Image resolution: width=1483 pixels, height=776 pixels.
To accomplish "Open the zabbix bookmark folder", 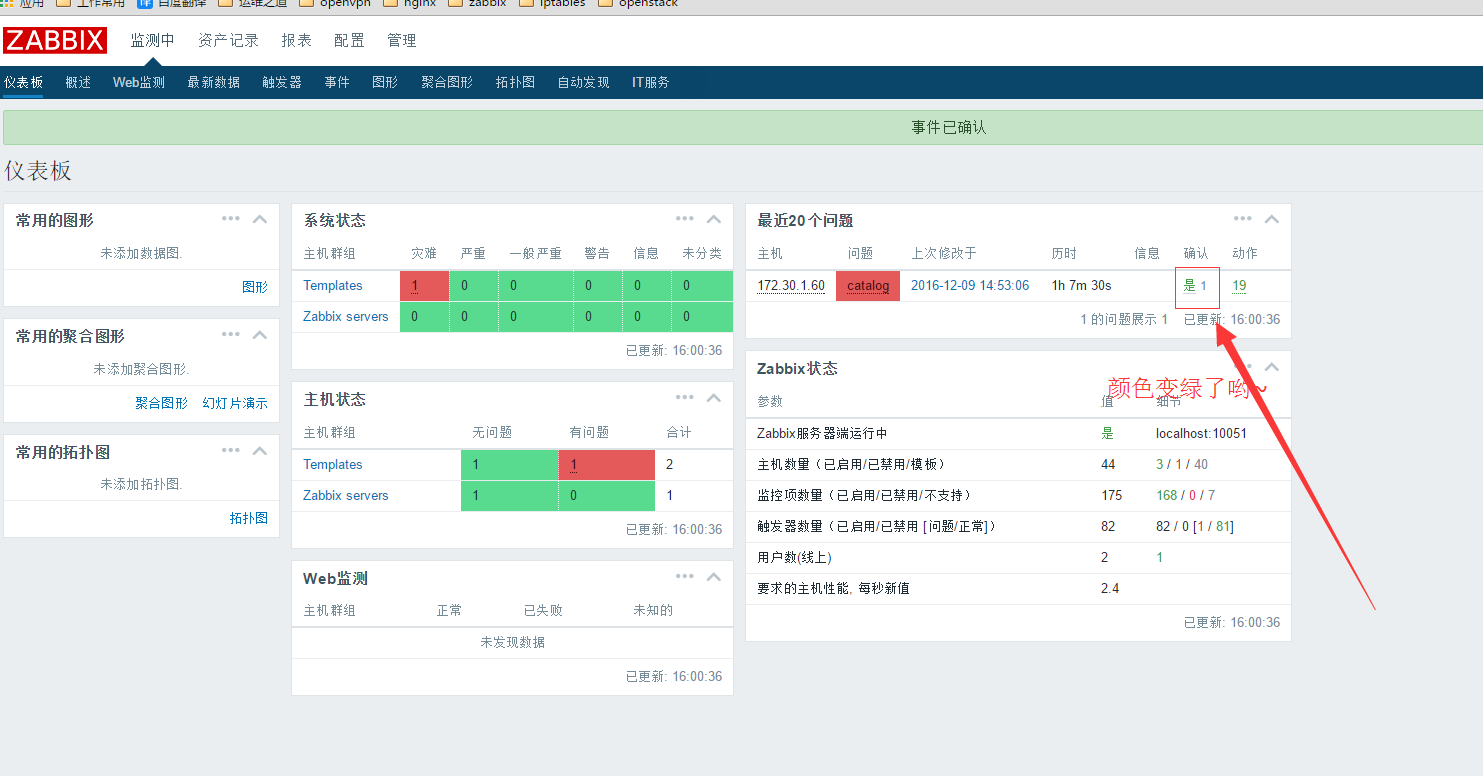I will pos(477,4).
